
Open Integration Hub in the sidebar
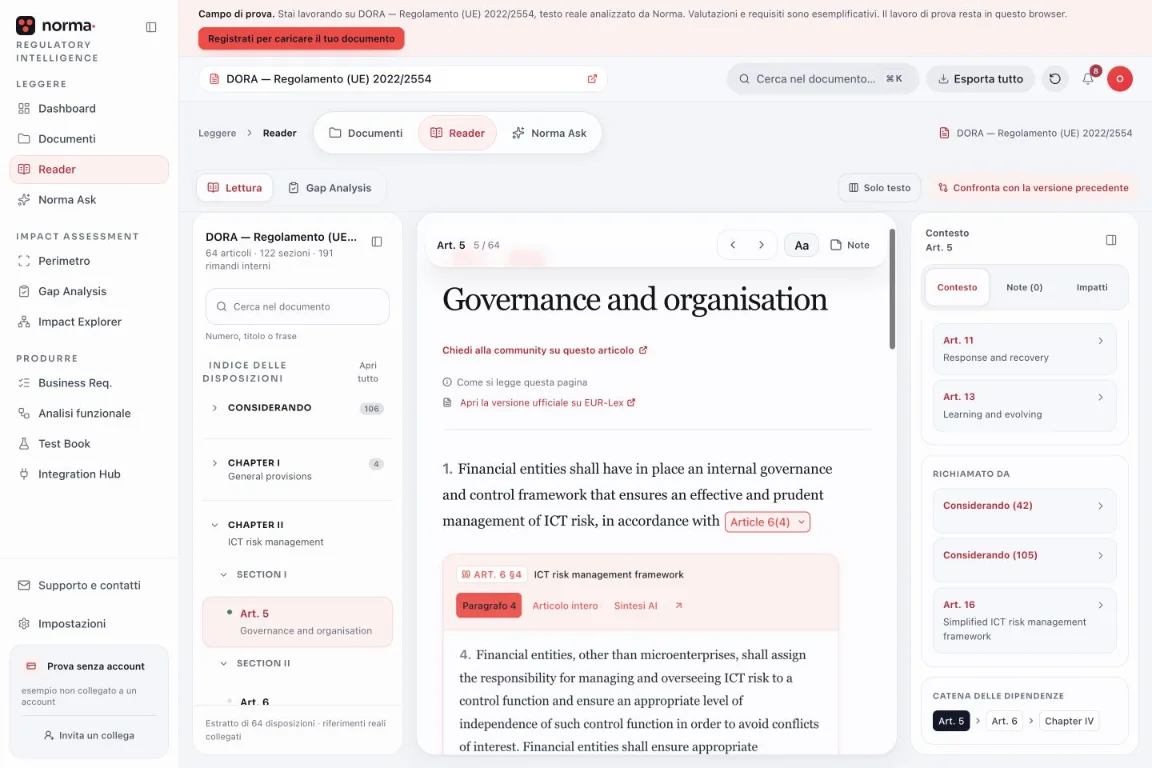pos(89,474)
